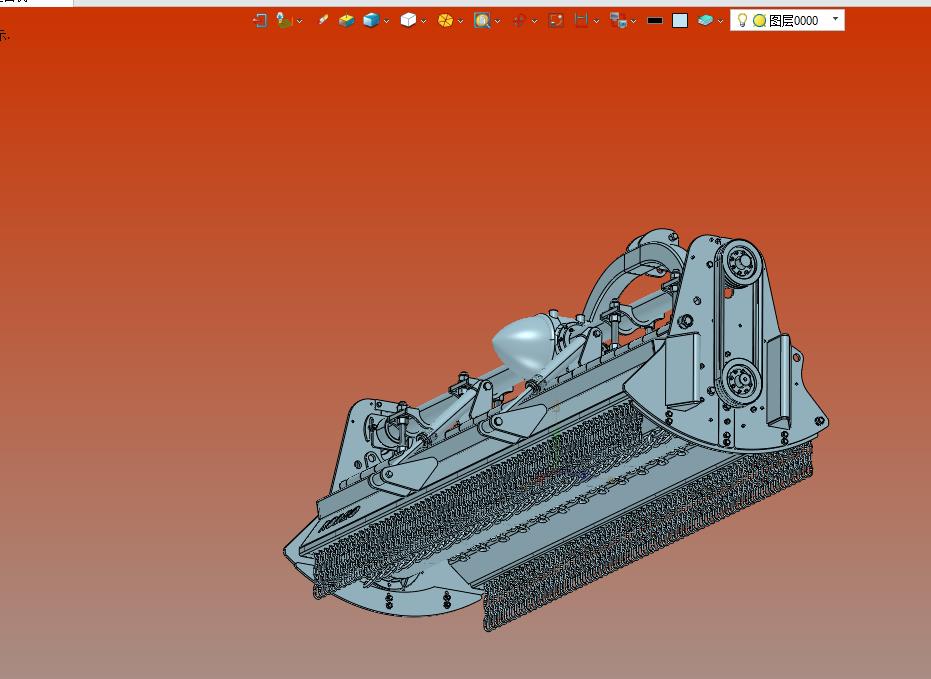Open the 图层0000 layer dropdown

pos(835,19)
